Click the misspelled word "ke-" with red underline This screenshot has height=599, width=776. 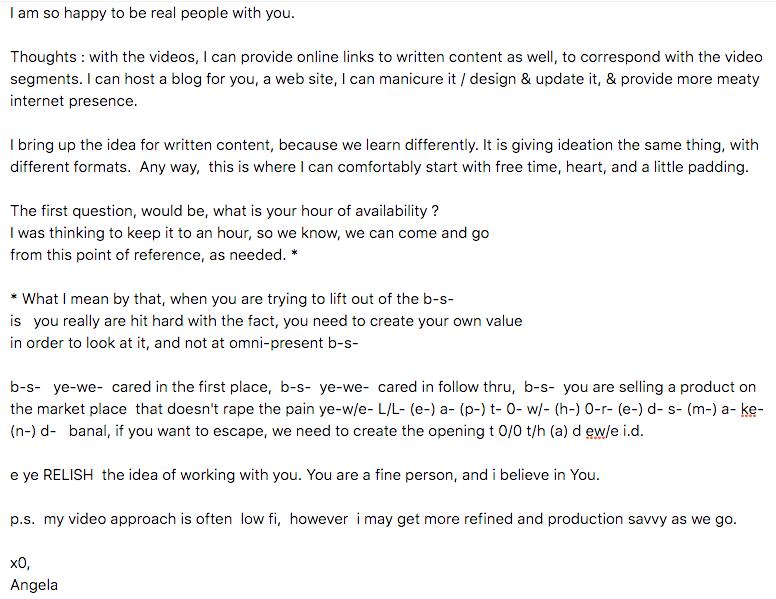click(753, 409)
